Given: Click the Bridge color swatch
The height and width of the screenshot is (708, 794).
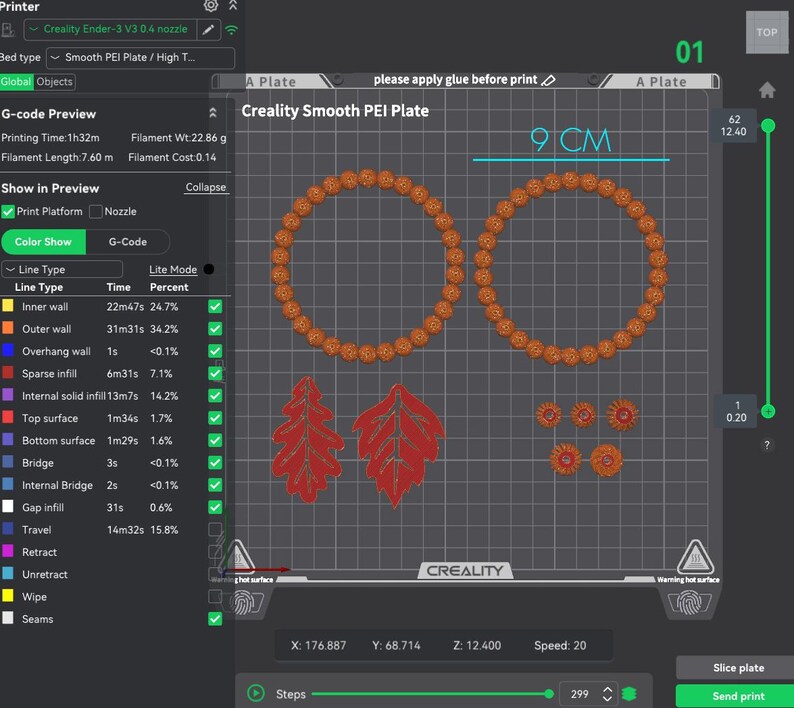Looking at the screenshot, I should [x=8, y=461].
